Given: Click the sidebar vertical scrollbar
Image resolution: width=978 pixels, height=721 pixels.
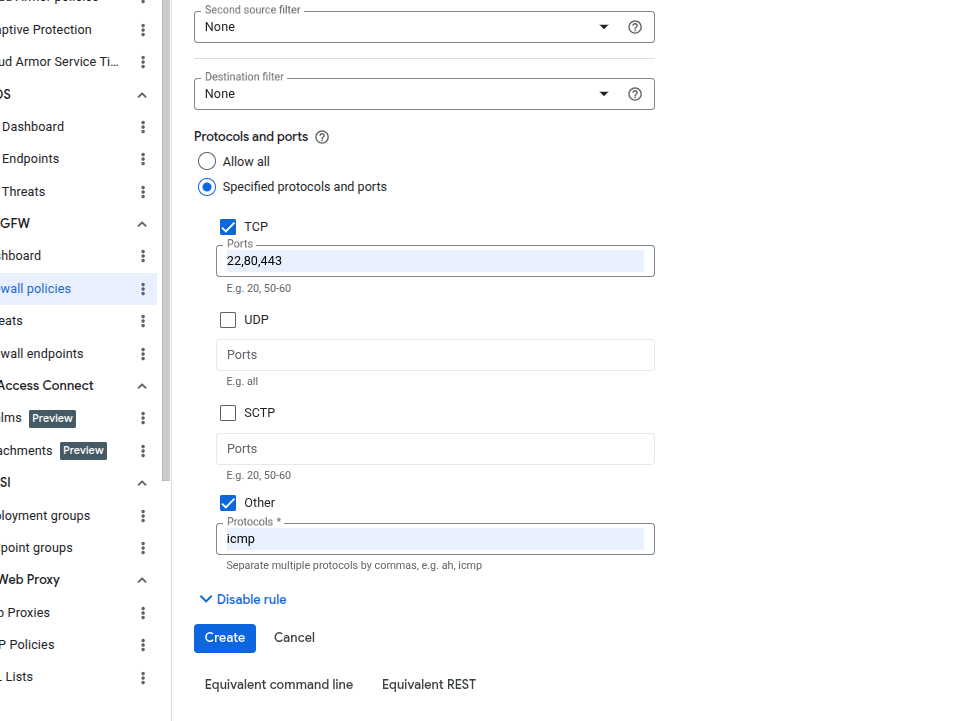Looking at the screenshot, I should tap(165, 240).
